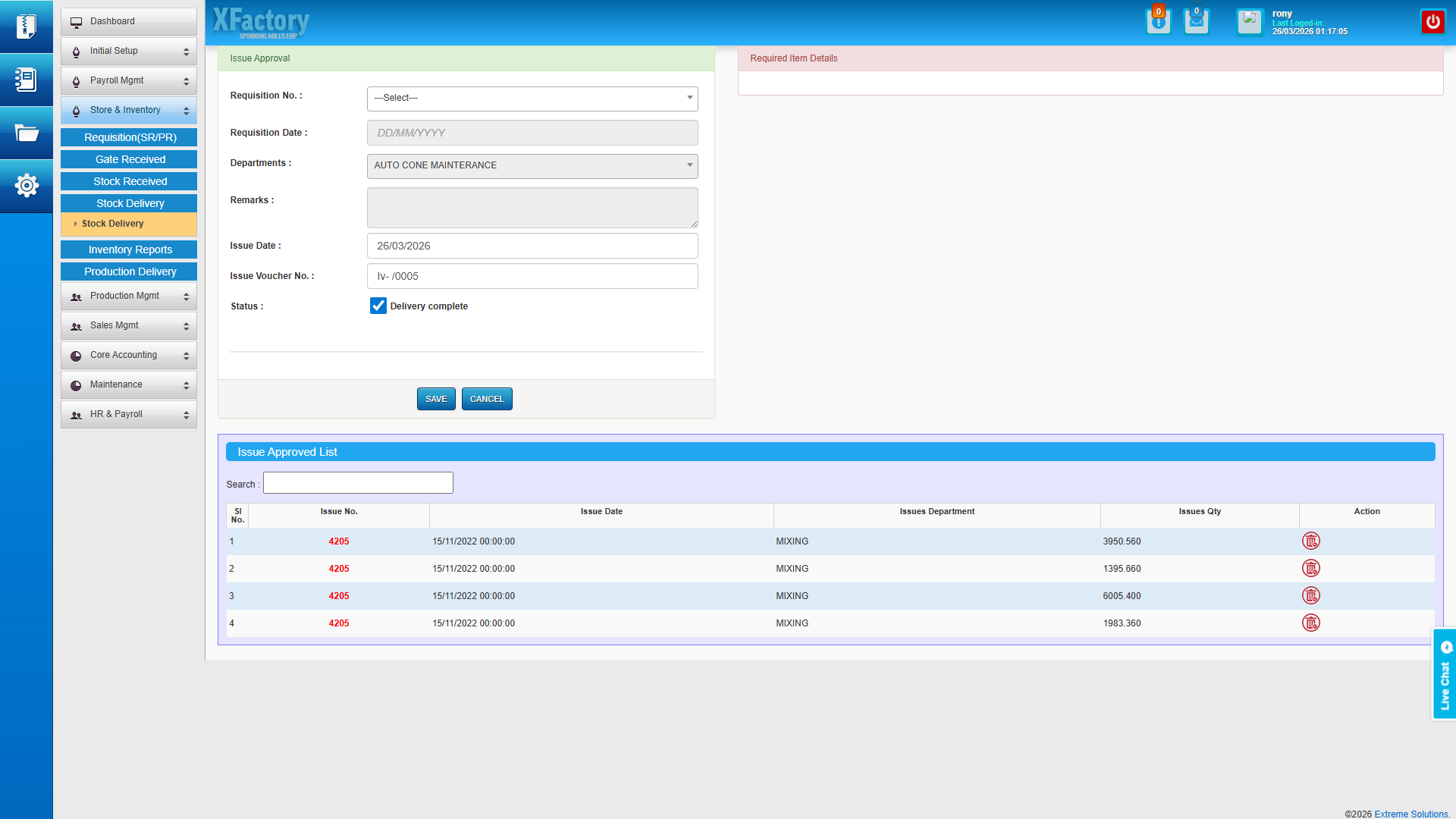The height and width of the screenshot is (819, 1456).
Task: Open the Live Chat side tab
Action: click(x=1444, y=674)
